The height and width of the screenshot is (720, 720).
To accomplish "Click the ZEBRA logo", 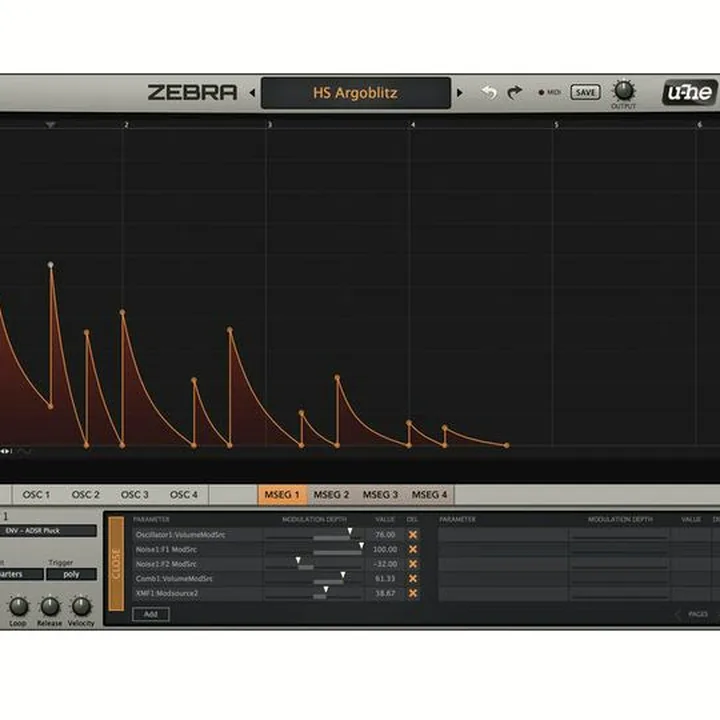I will pyautogui.click(x=192, y=92).
